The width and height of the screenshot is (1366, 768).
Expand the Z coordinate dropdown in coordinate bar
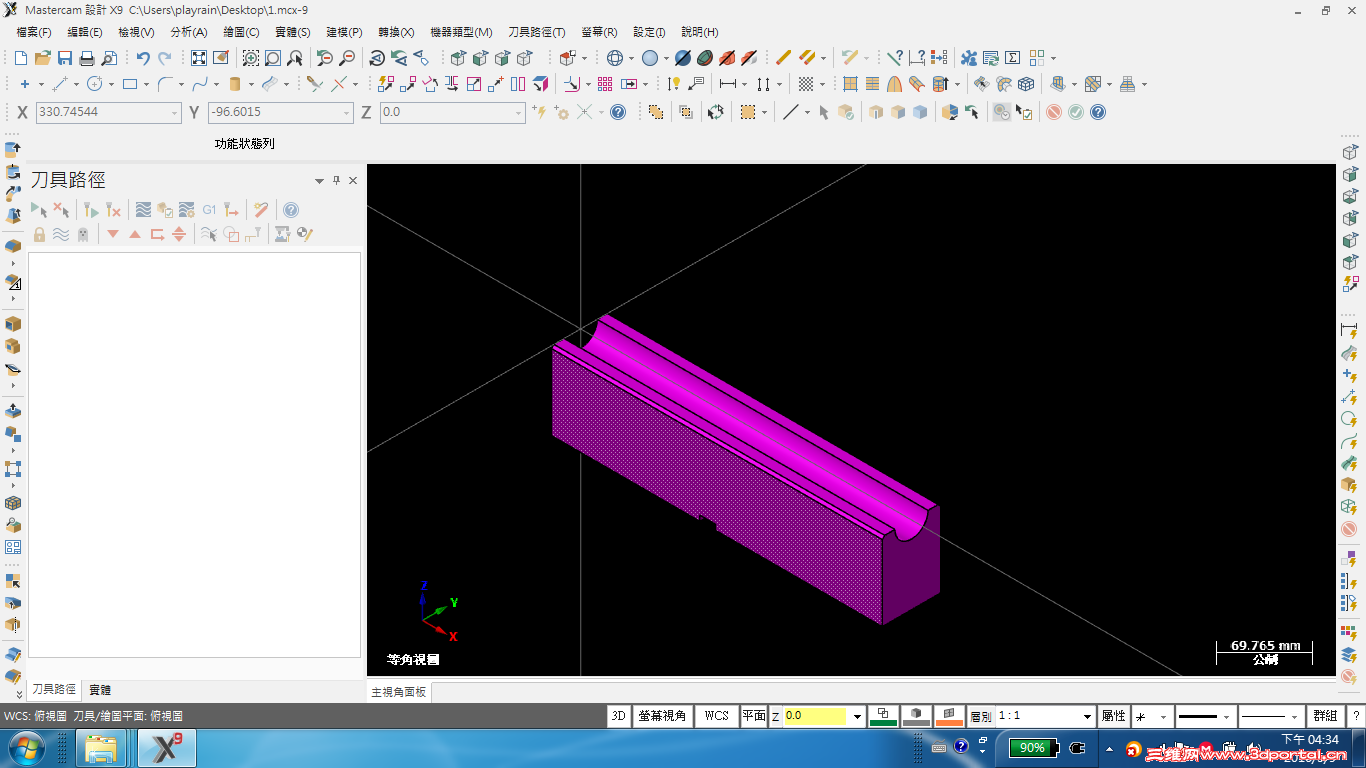pyautogui.click(x=519, y=113)
